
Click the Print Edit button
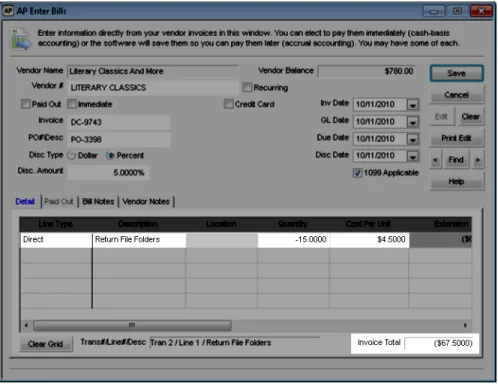click(456, 138)
